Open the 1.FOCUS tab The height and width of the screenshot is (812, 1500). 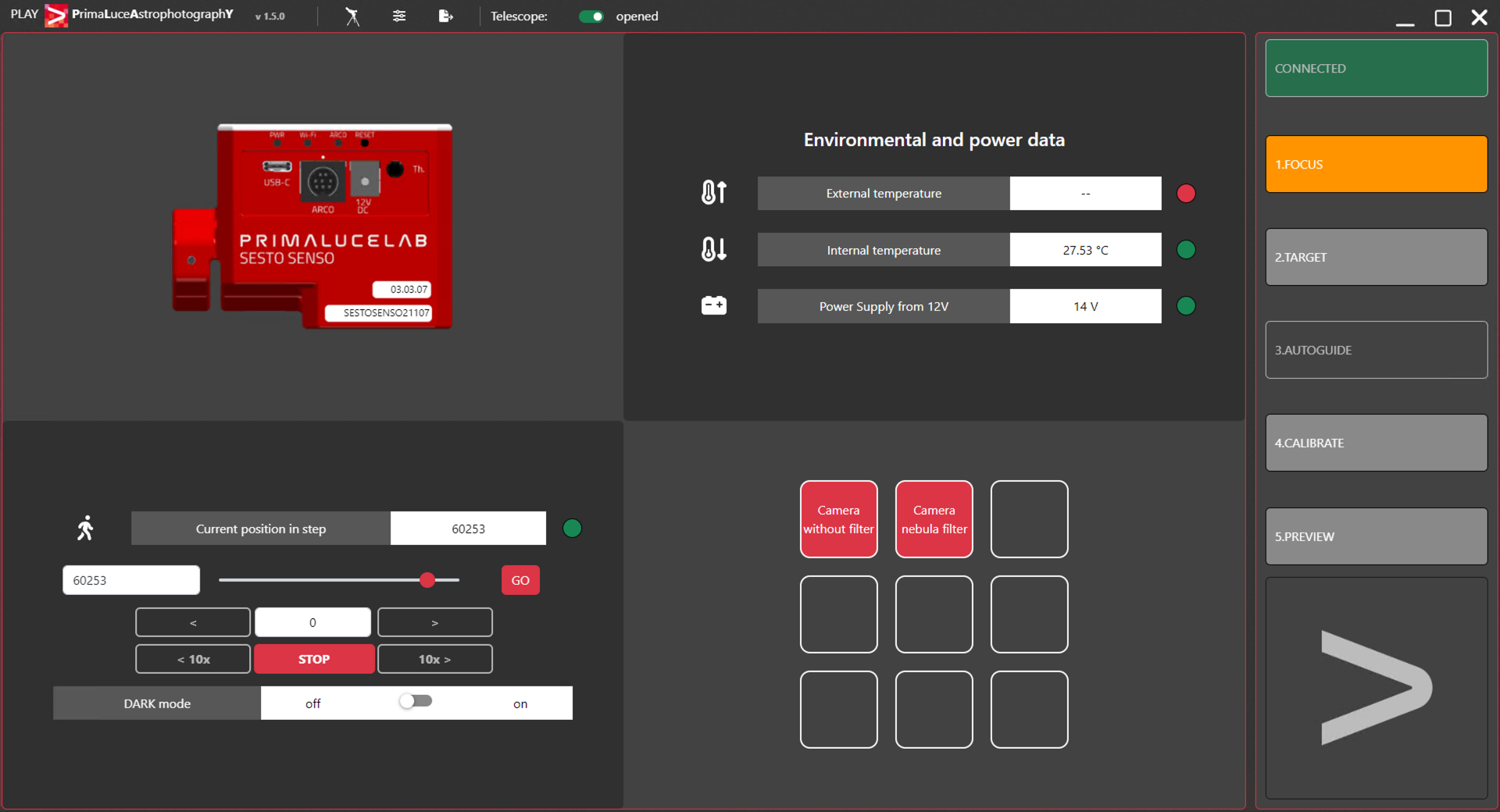click(x=1377, y=164)
